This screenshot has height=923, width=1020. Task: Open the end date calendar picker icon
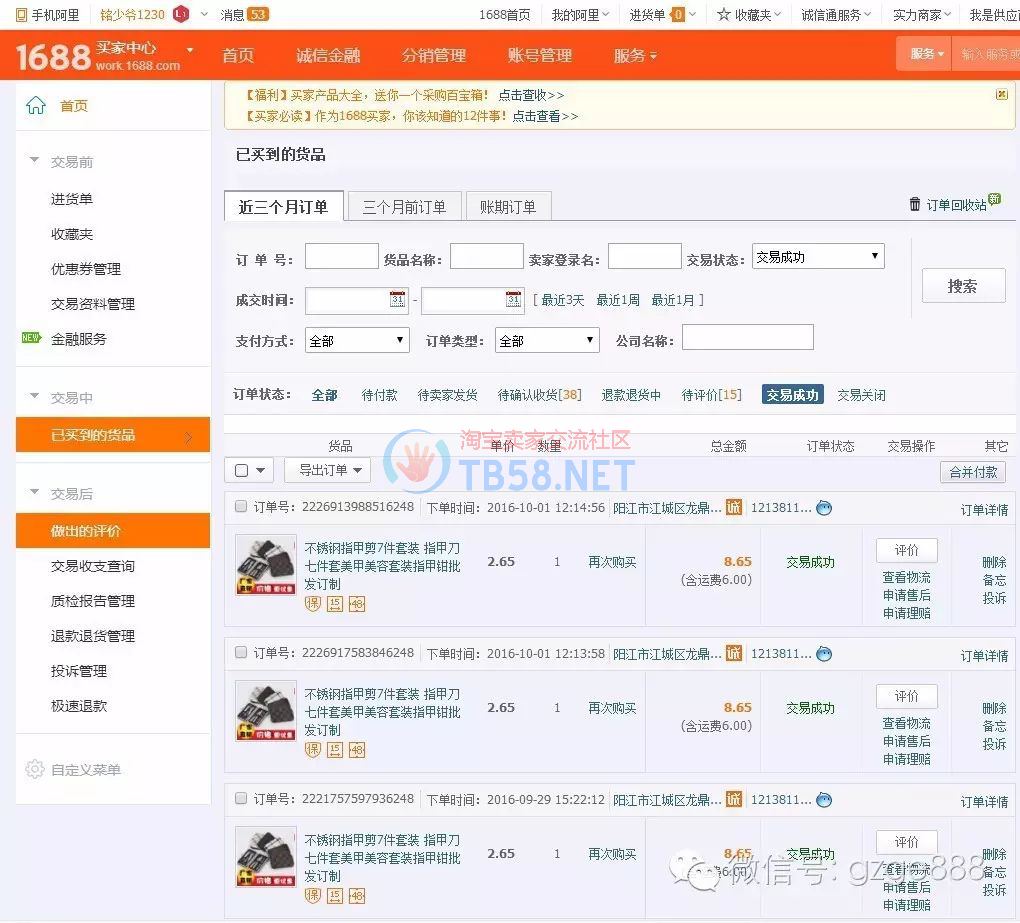click(x=513, y=300)
